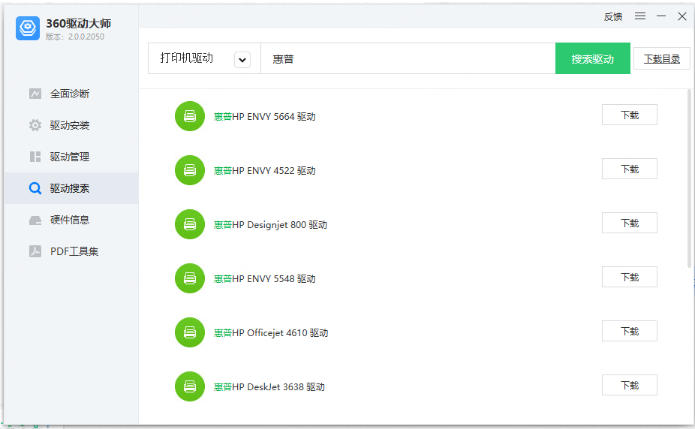
Task: Click the results list vertical scrollbar
Action: (689, 178)
